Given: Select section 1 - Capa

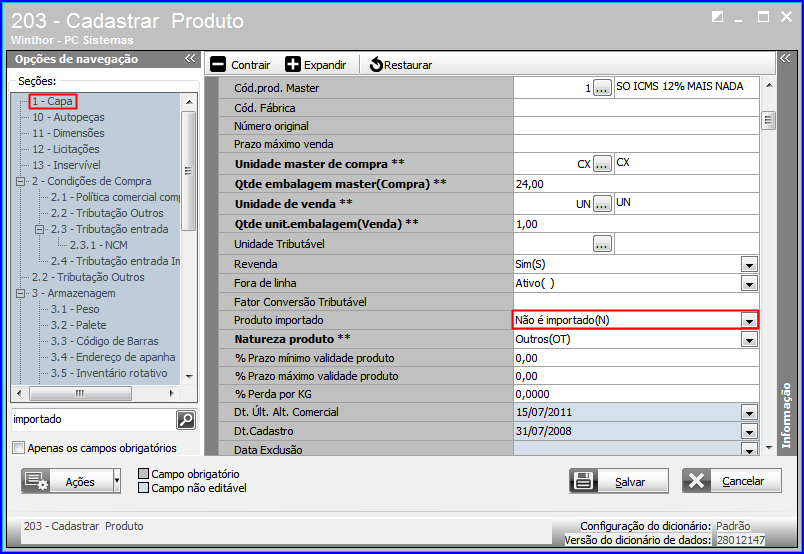Looking at the screenshot, I should 52,101.
